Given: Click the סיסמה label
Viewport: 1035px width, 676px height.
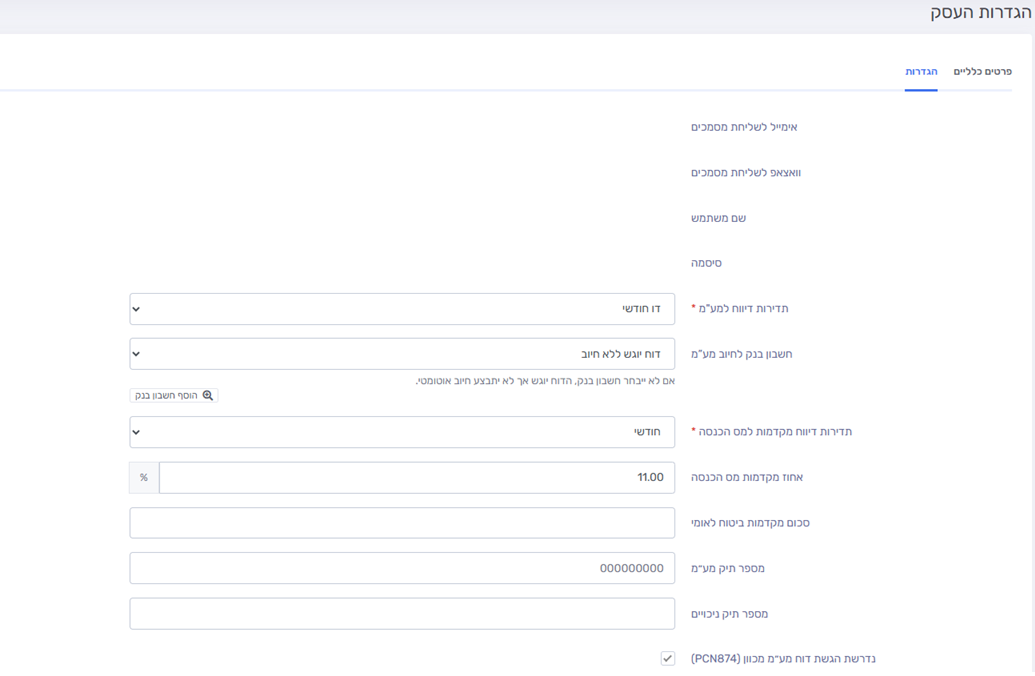Looking at the screenshot, I should click(706, 263).
